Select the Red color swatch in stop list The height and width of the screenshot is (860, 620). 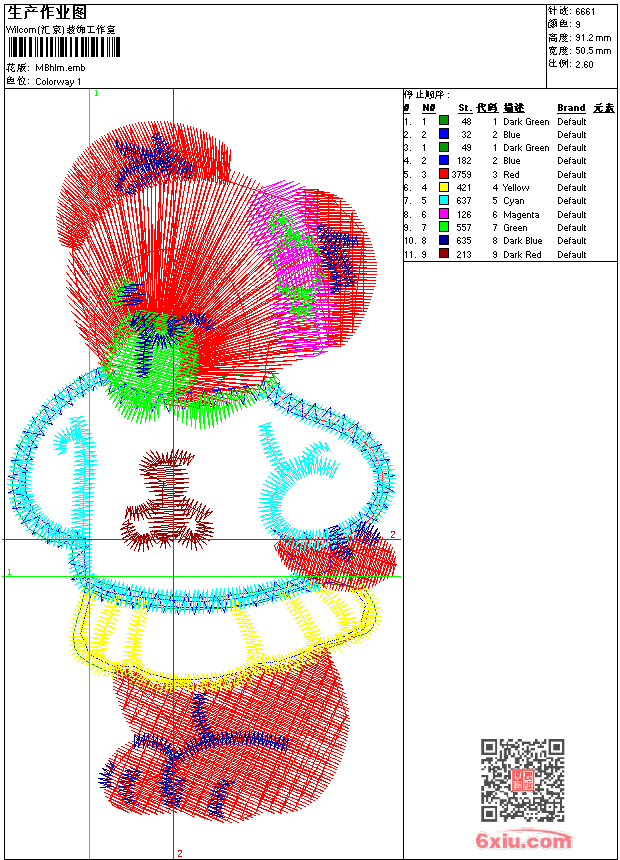(444, 174)
